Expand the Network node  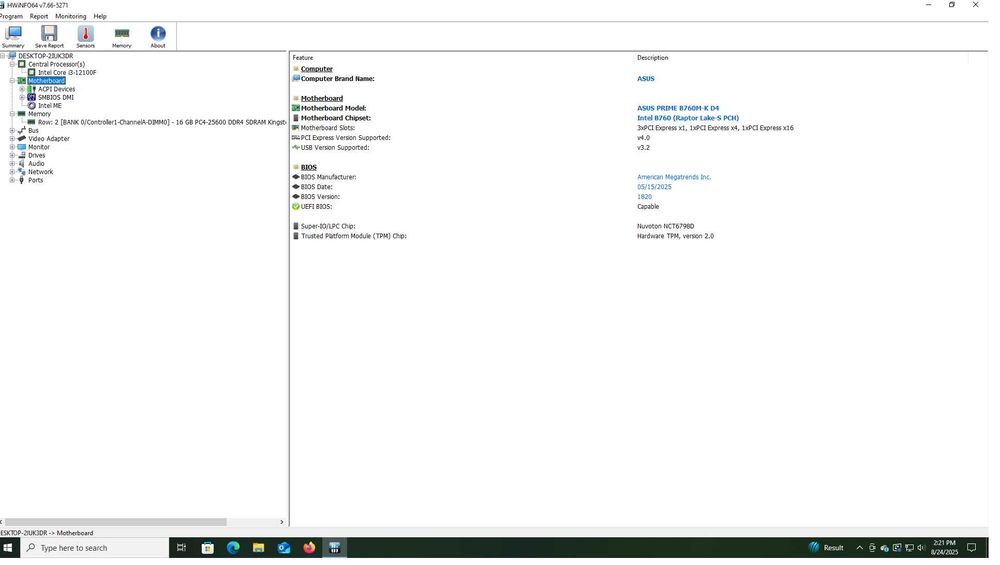tap(12, 172)
